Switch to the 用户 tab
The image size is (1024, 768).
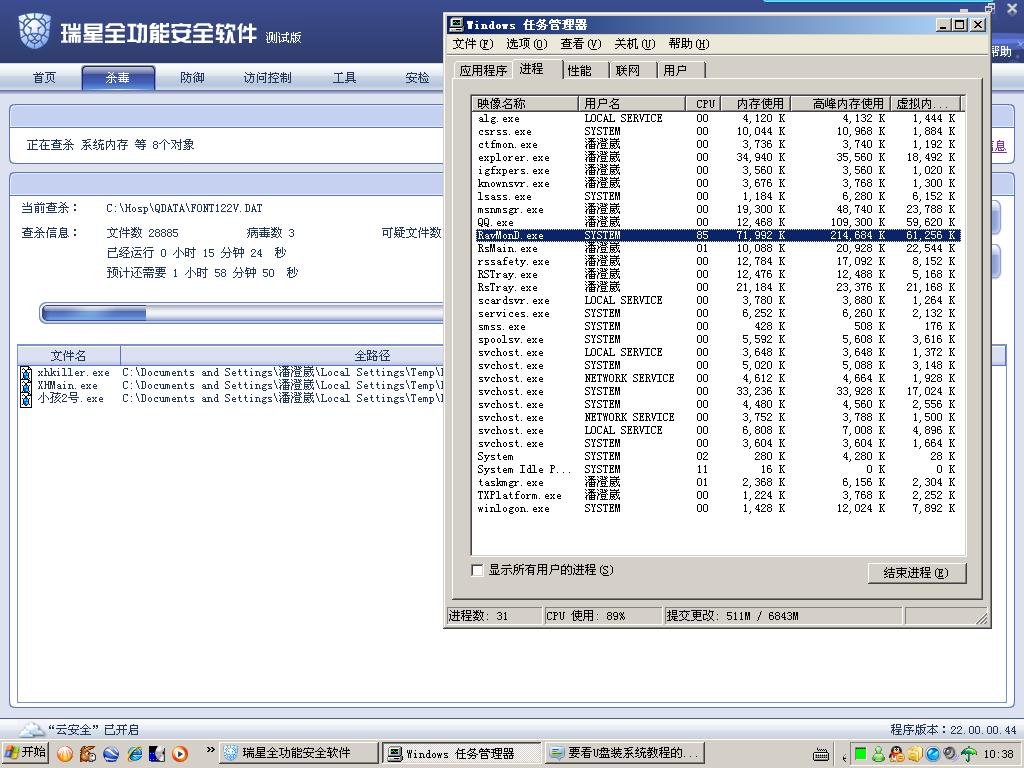[x=680, y=71]
